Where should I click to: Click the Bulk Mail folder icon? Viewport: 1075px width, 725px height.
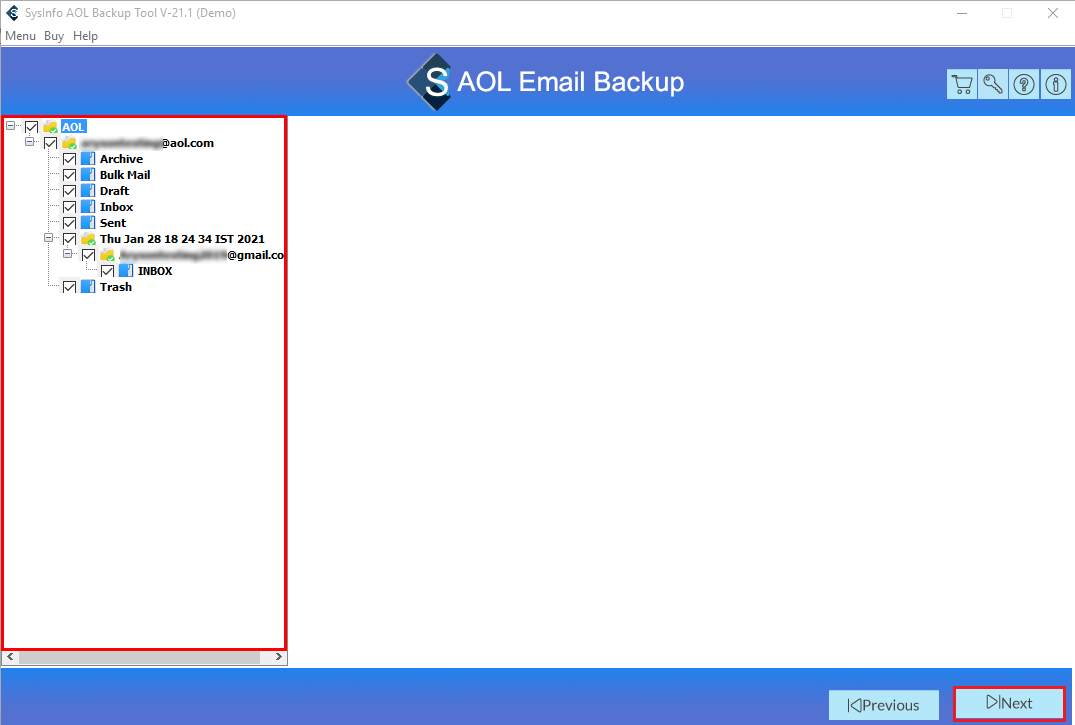[88, 175]
